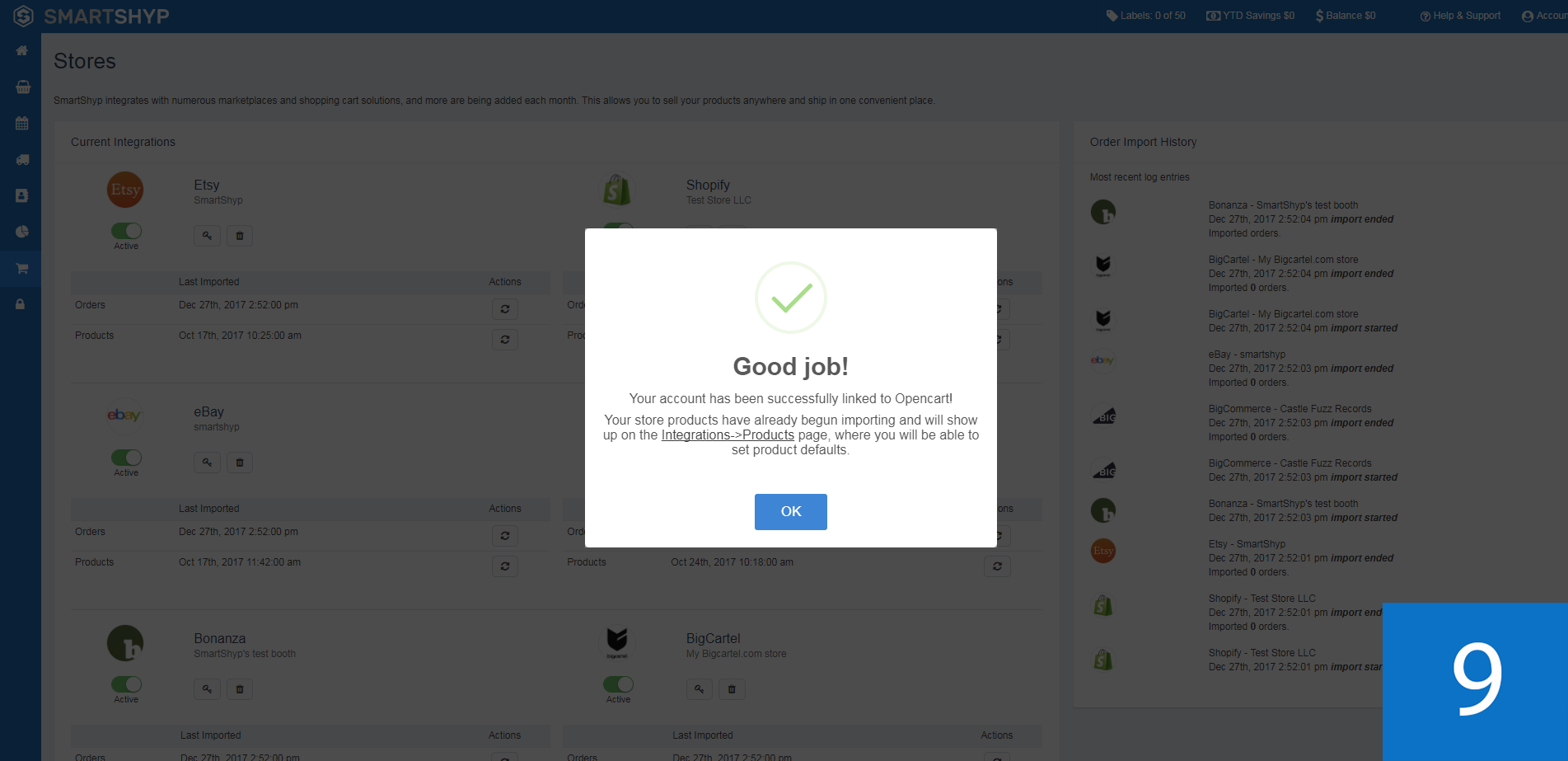Refresh Etsy Orders import
The width and height of the screenshot is (1568, 761).
tap(505, 309)
